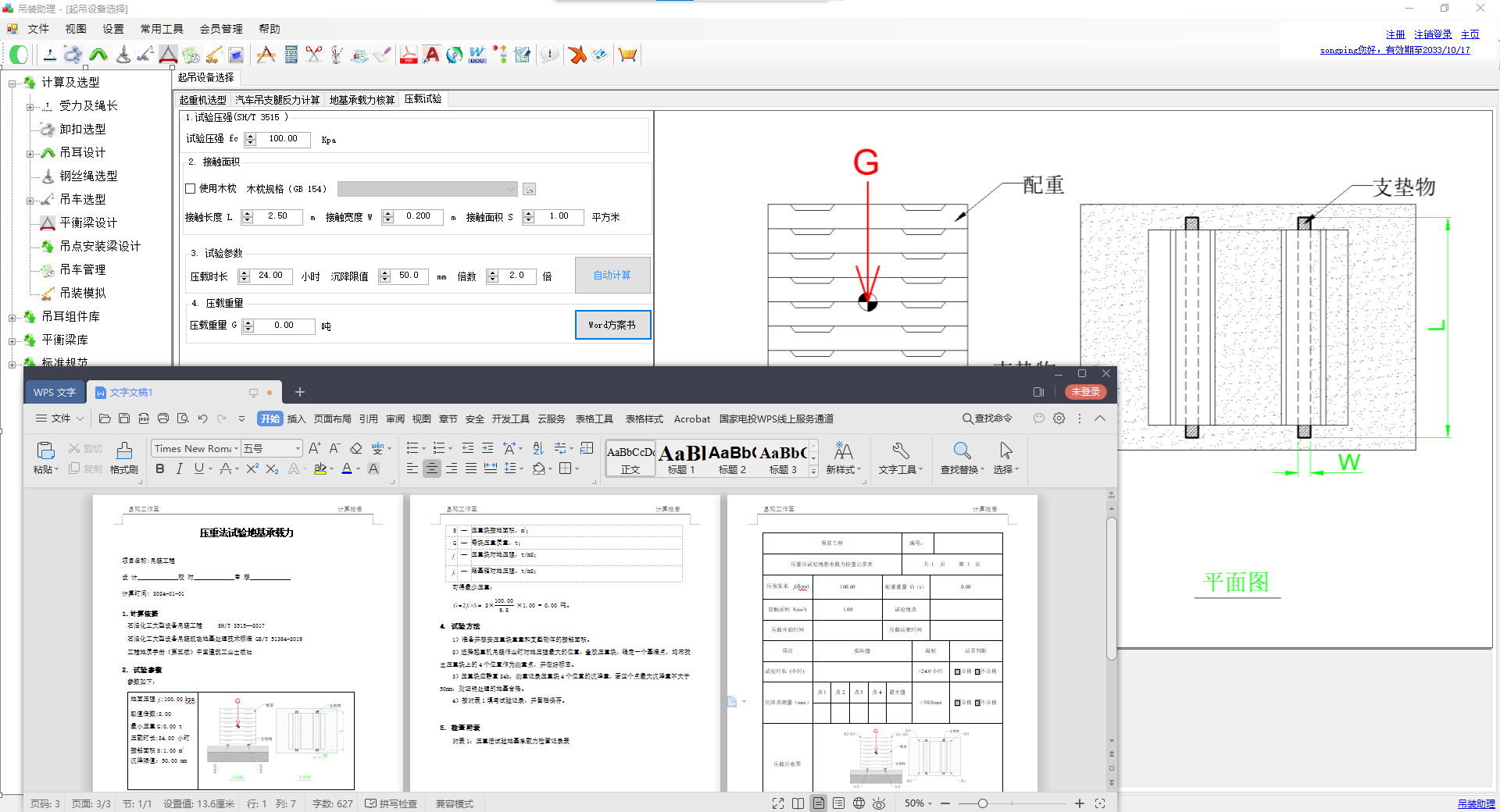1500x812 pixels.
Task: Click the superscript button in WPS
Action: pyautogui.click(x=252, y=468)
